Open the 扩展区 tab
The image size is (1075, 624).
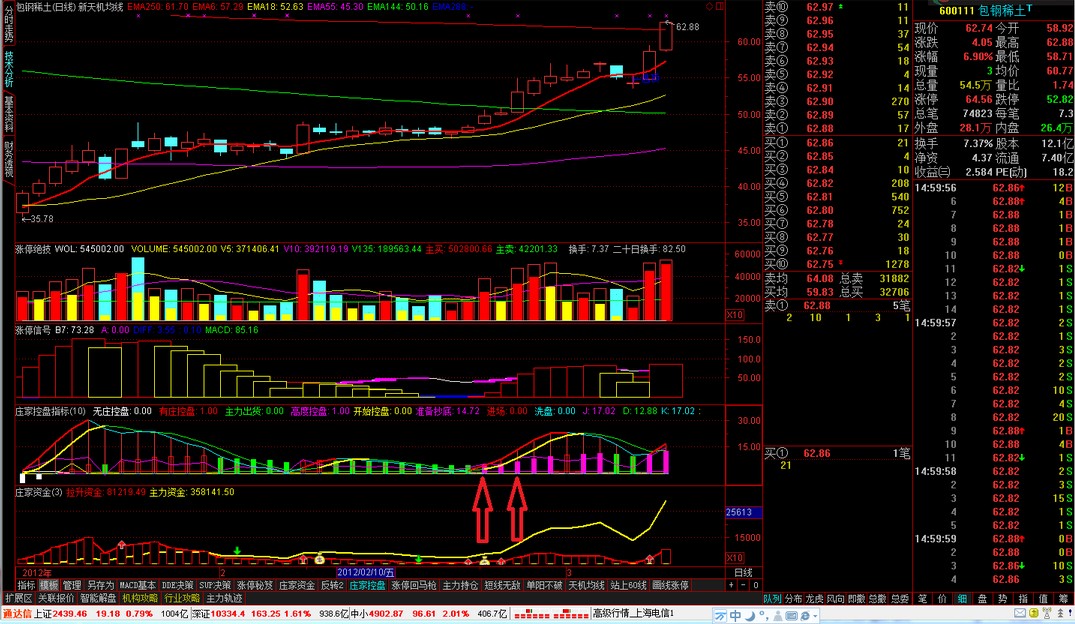click(x=19, y=599)
